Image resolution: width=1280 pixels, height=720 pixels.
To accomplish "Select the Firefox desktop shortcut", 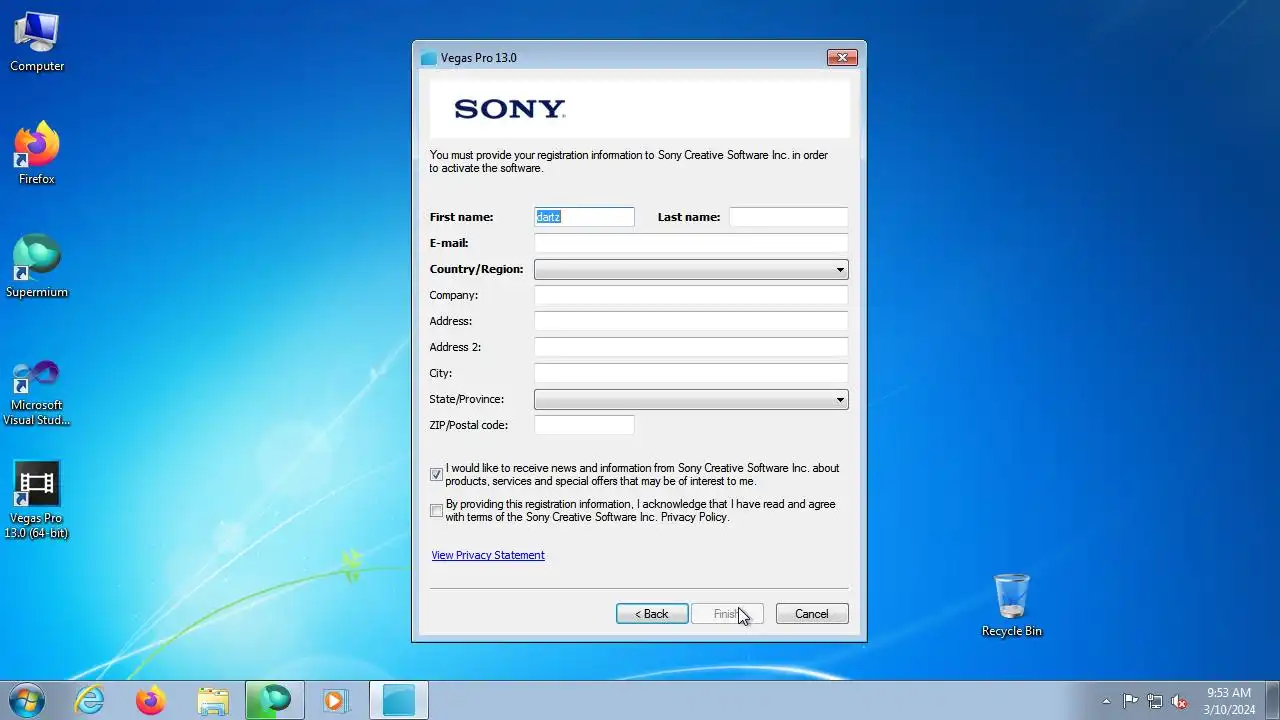I will [37, 154].
